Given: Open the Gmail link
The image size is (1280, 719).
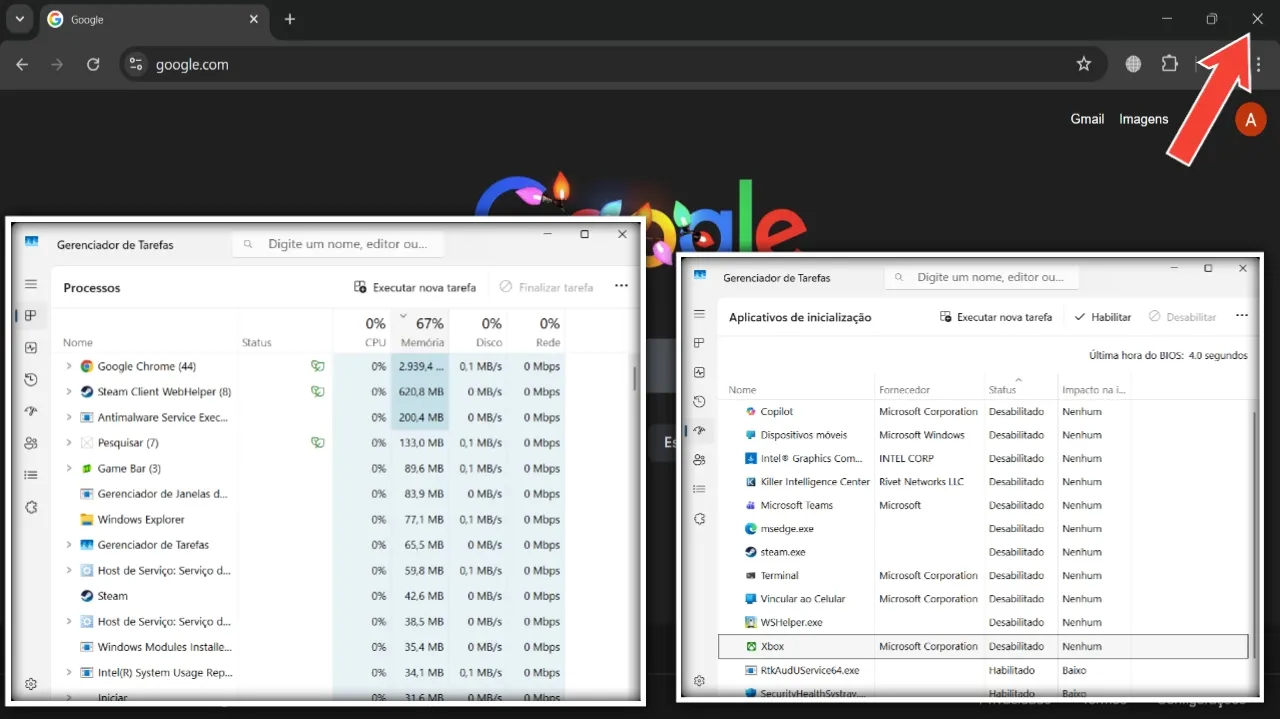Looking at the screenshot, I should 1087,119.
